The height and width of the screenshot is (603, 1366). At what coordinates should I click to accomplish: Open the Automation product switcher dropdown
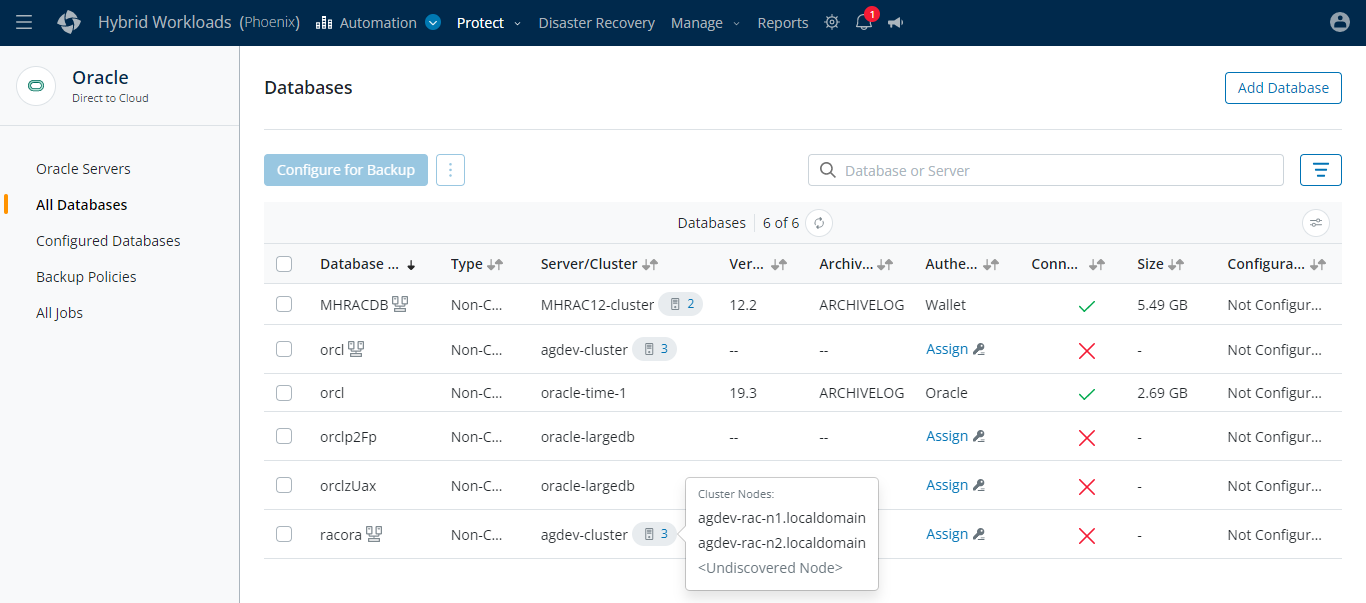click(433, 23)
